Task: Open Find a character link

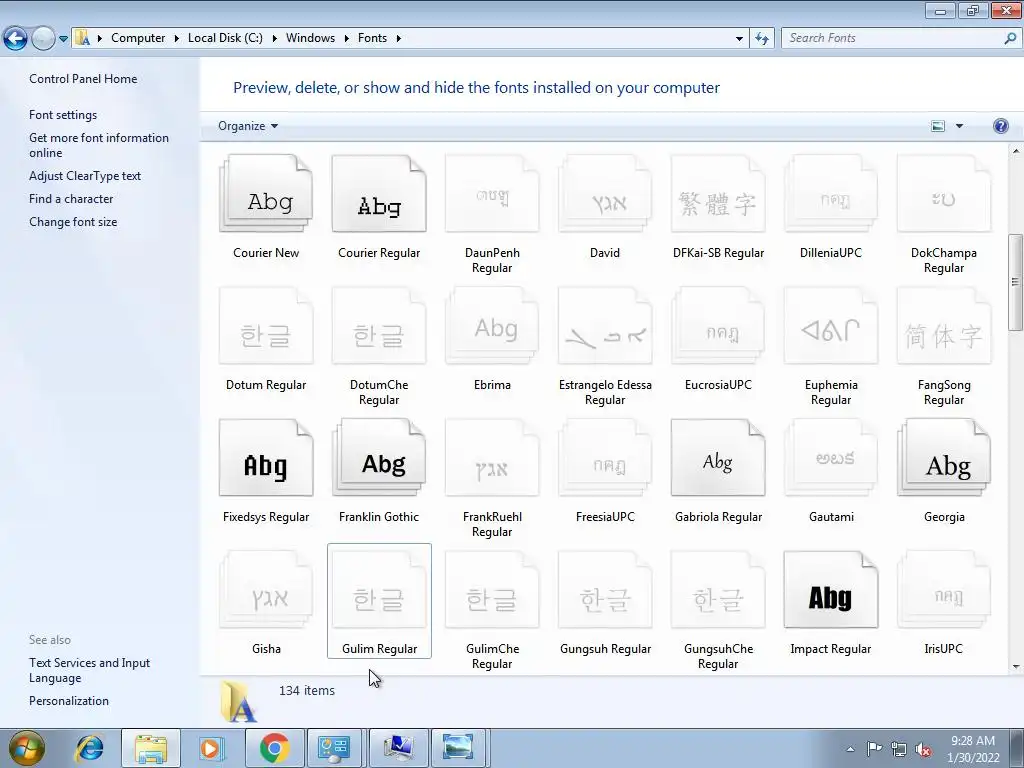Action: 71,199
